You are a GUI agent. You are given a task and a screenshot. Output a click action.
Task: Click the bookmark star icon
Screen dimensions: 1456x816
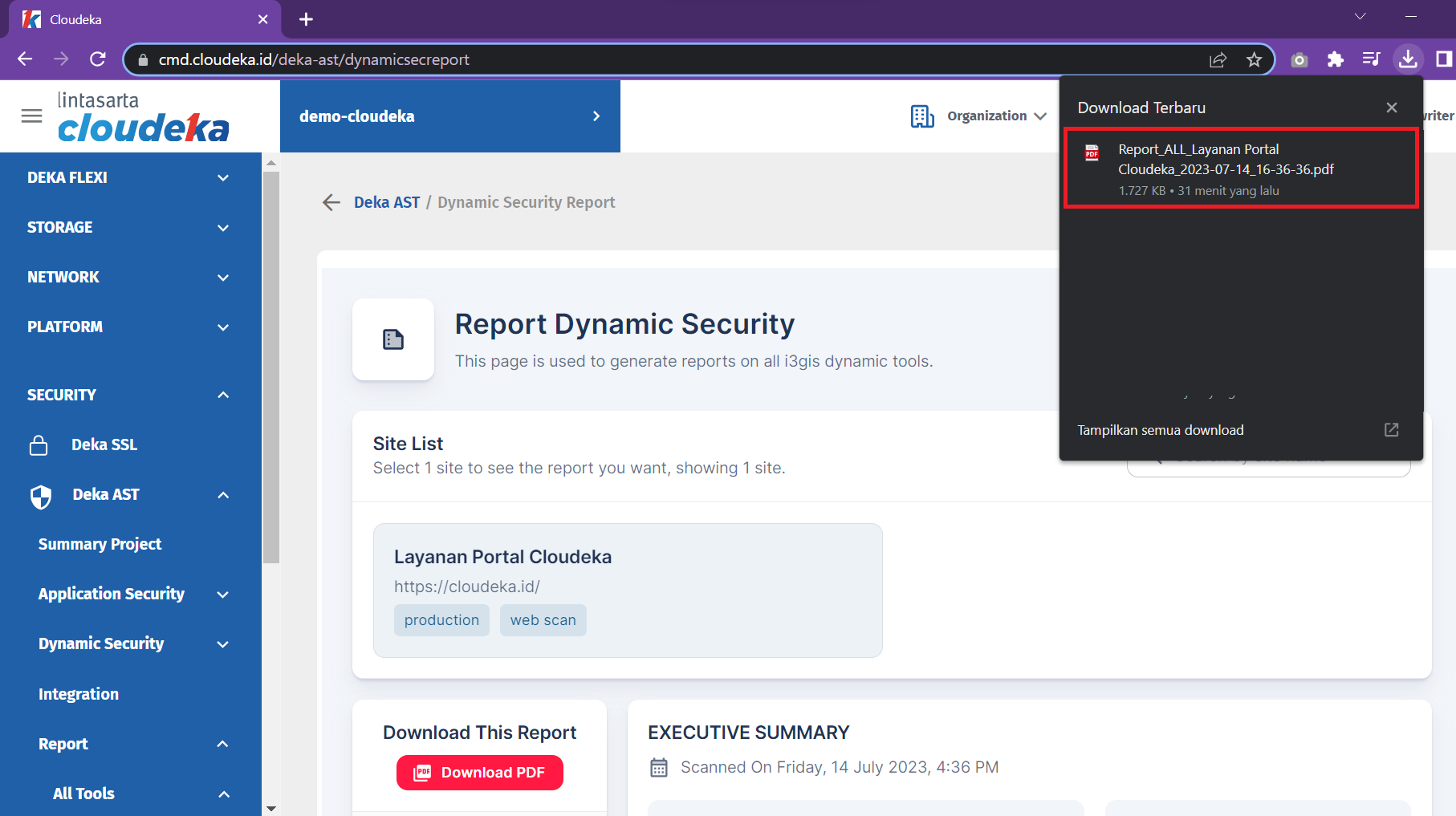(x=1254, y=59)
